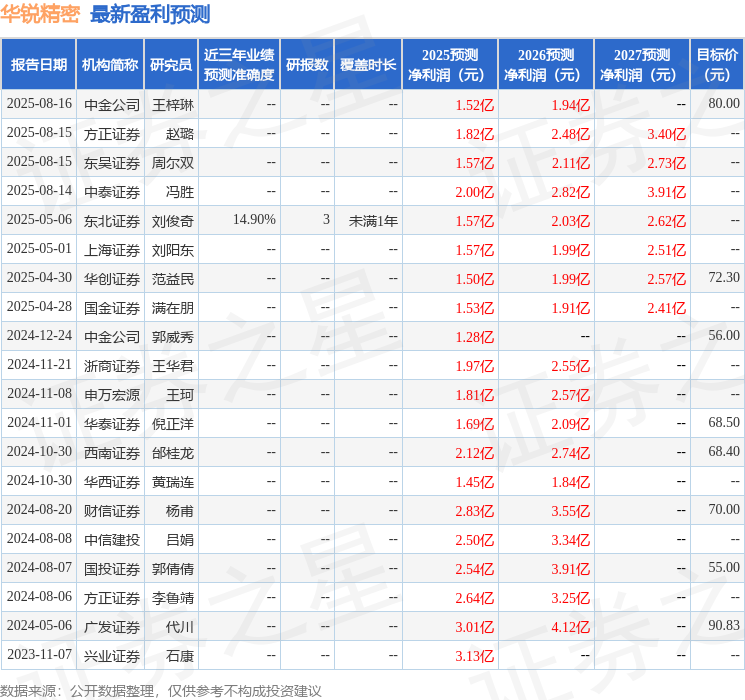745x700 pixels.
Task: Click the 华锐精密 stock name title
Action: (x=40, y=14)
